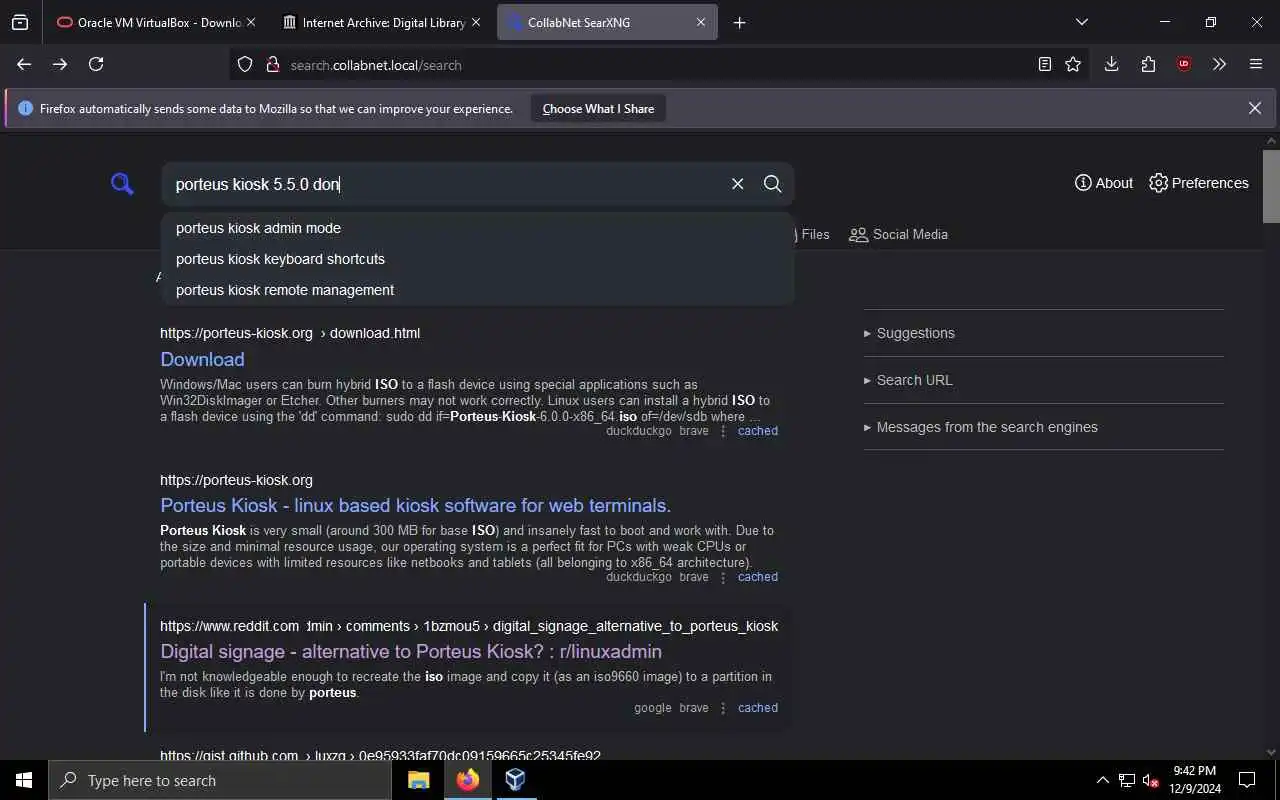Open the Downloads panel
The width and height of the screenshot is (1280, 800).
(1111, 64)
